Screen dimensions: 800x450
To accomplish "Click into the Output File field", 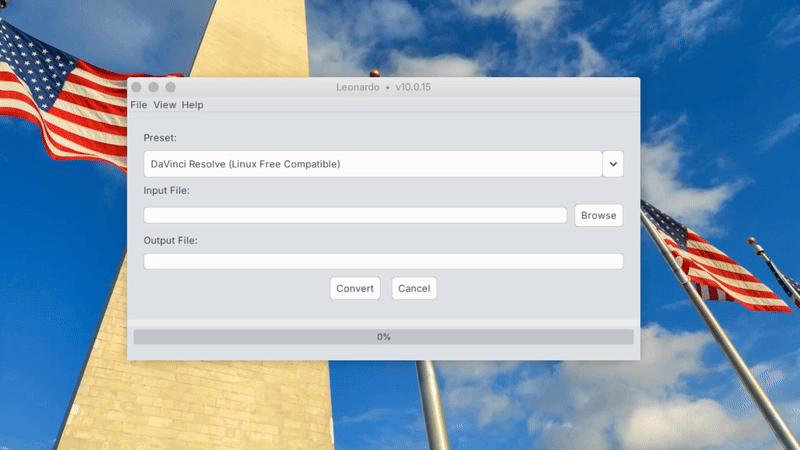I will pos(383,261).
